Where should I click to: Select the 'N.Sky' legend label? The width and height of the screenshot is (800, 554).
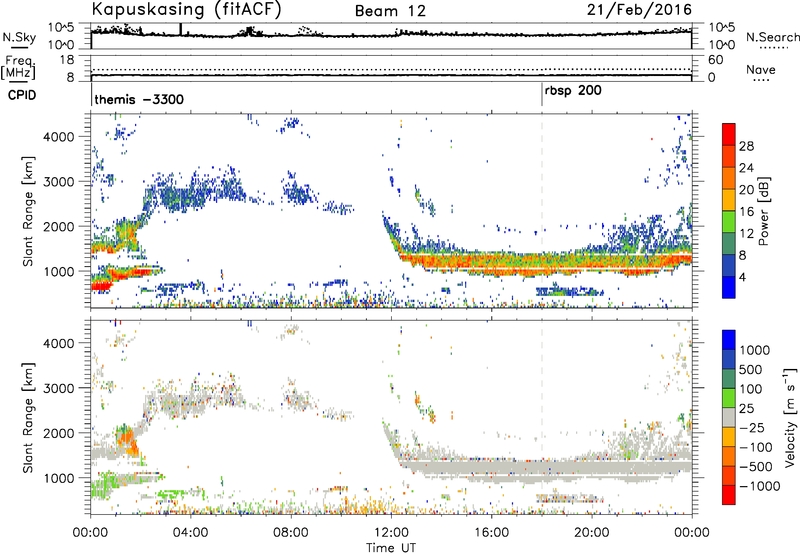(19, 37)
